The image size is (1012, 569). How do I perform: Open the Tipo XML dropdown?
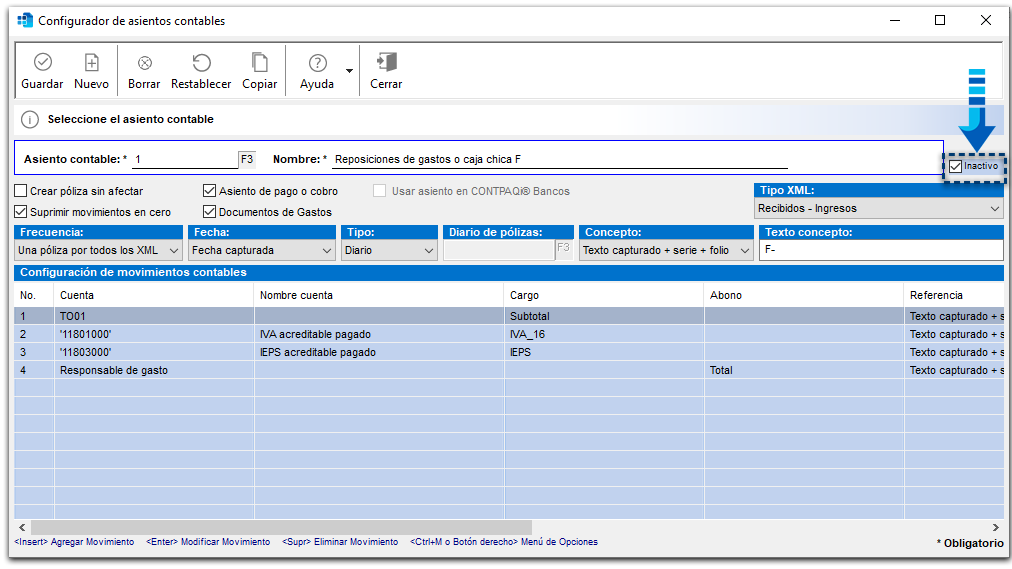[x=994, y=209]
